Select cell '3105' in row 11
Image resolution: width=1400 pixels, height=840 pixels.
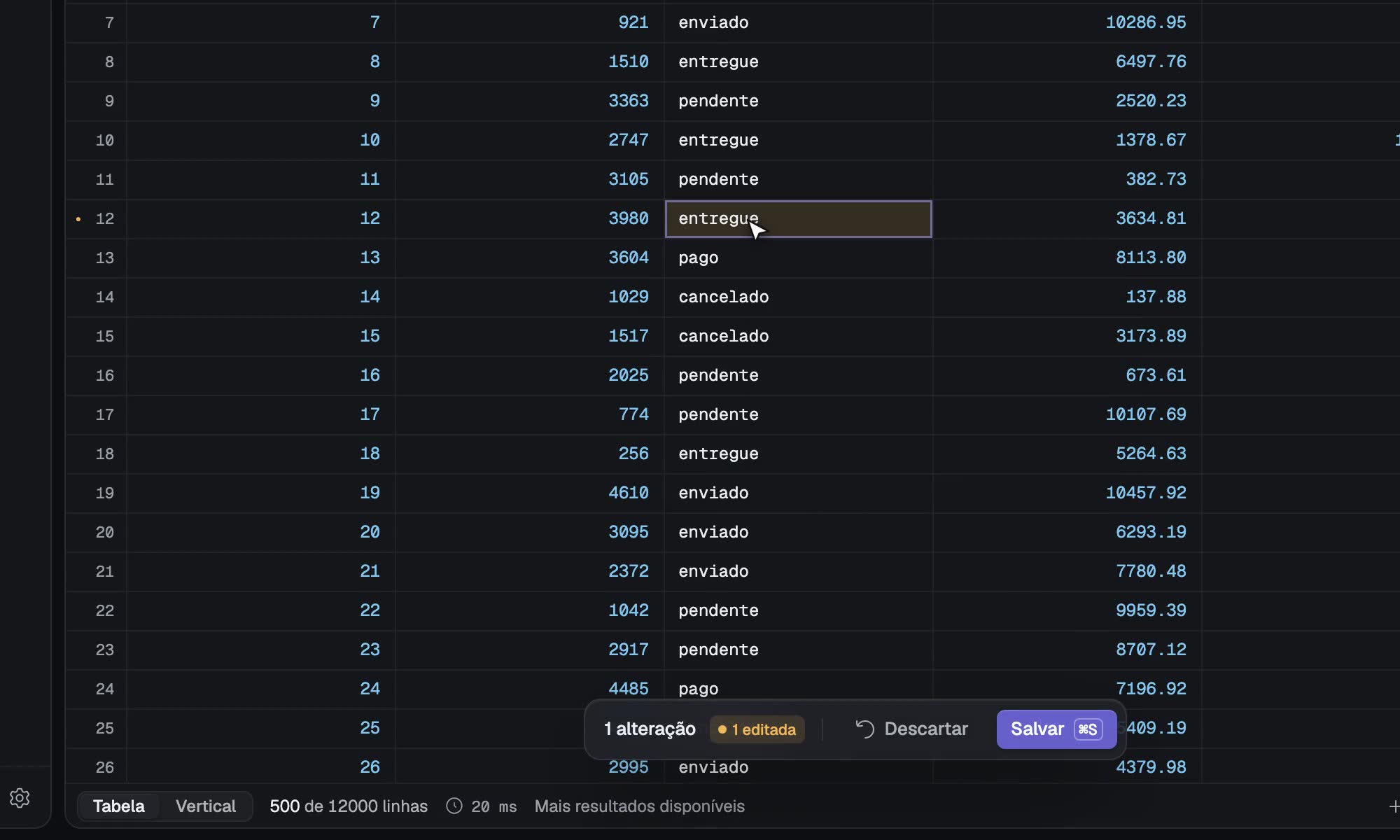point(530,179)
